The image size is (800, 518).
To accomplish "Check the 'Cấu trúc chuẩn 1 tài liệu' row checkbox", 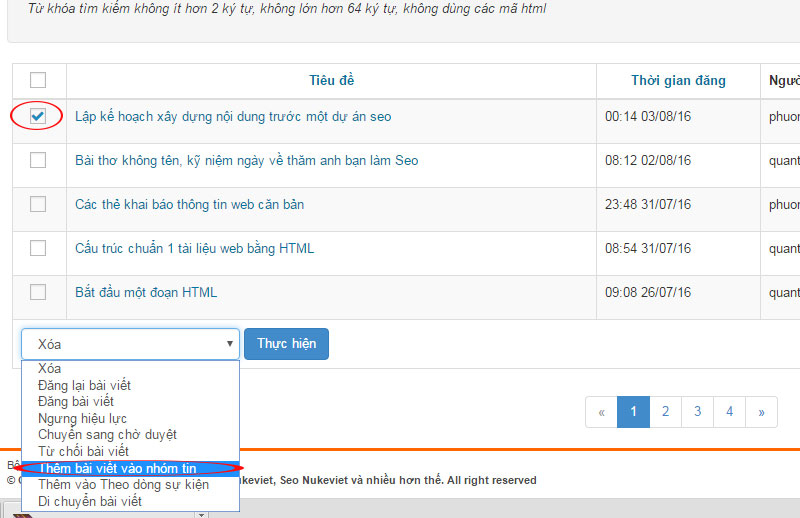I will (x=38, y=248).
